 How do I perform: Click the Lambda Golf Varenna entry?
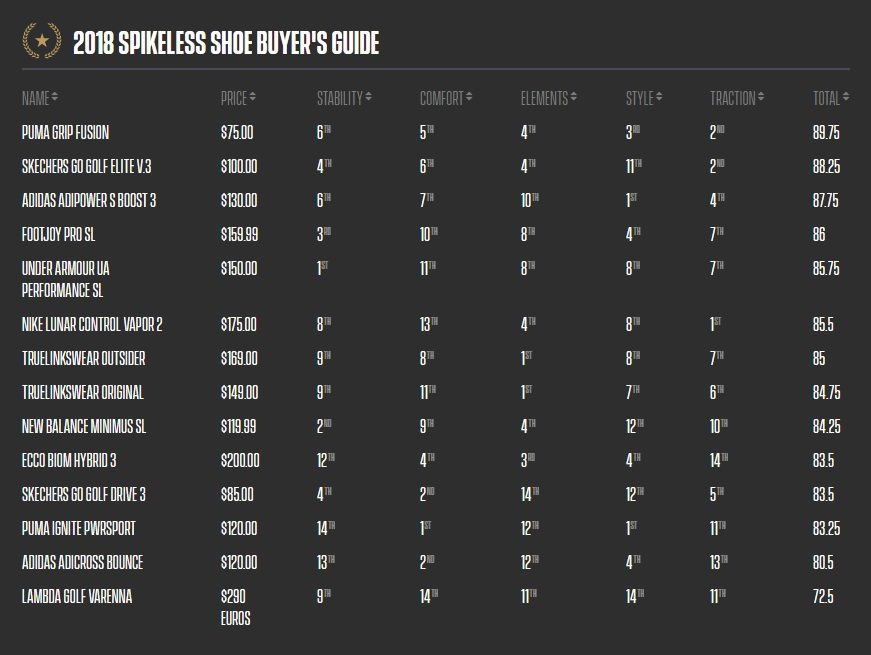point(77,597)
